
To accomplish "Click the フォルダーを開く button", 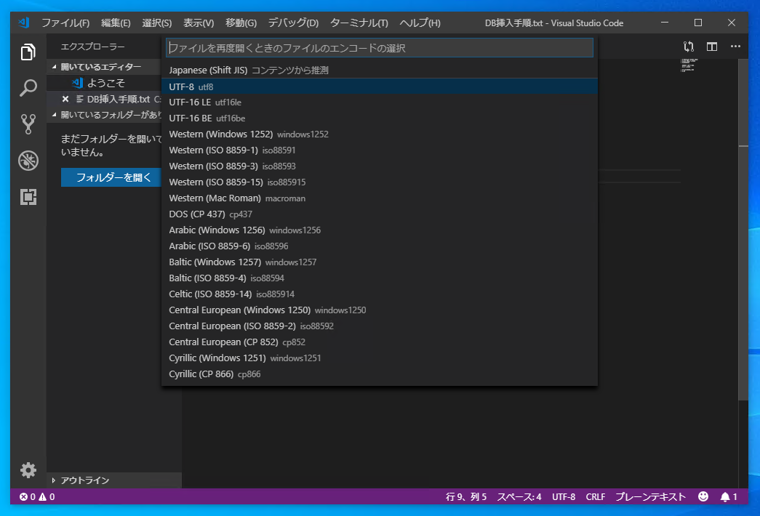I will coord(111,177).
